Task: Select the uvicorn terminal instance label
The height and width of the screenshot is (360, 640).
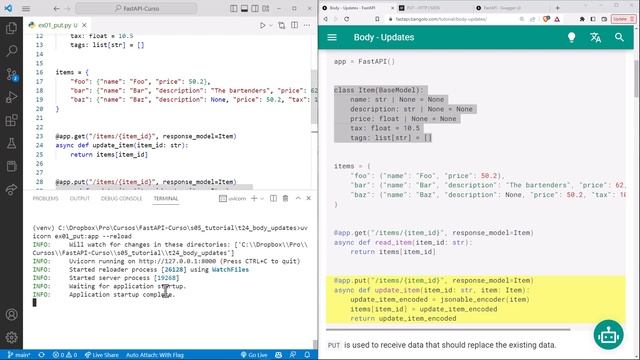Action: 233,198
